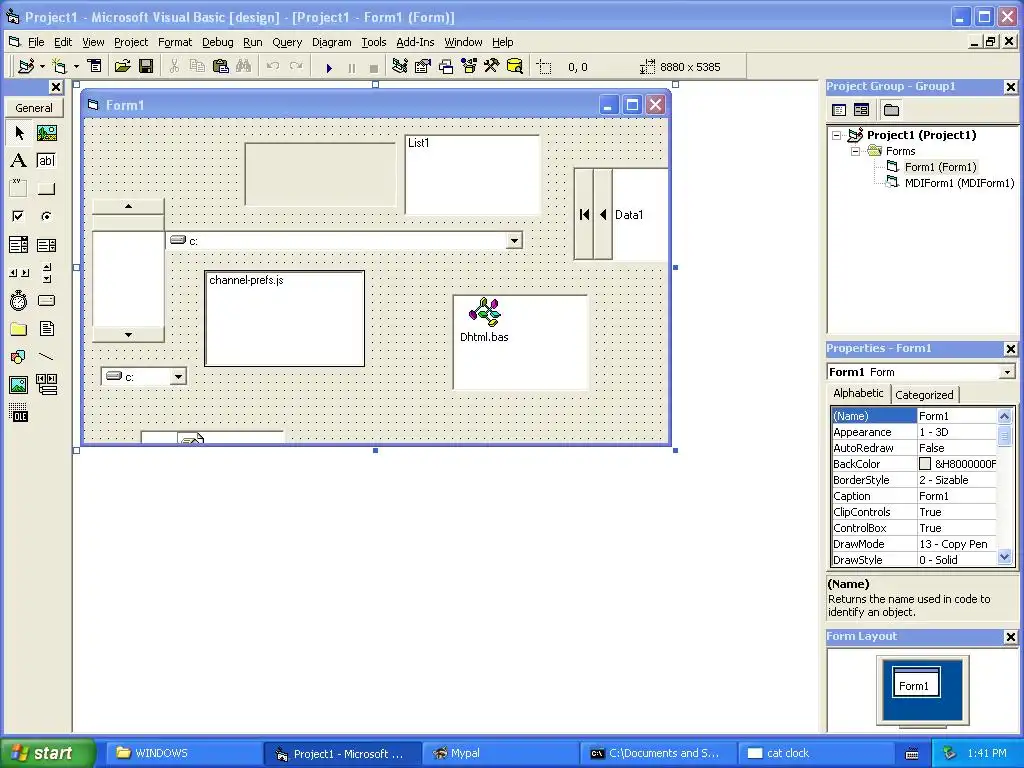
Task: Select the OLE container tool
Action: point(19,413)
